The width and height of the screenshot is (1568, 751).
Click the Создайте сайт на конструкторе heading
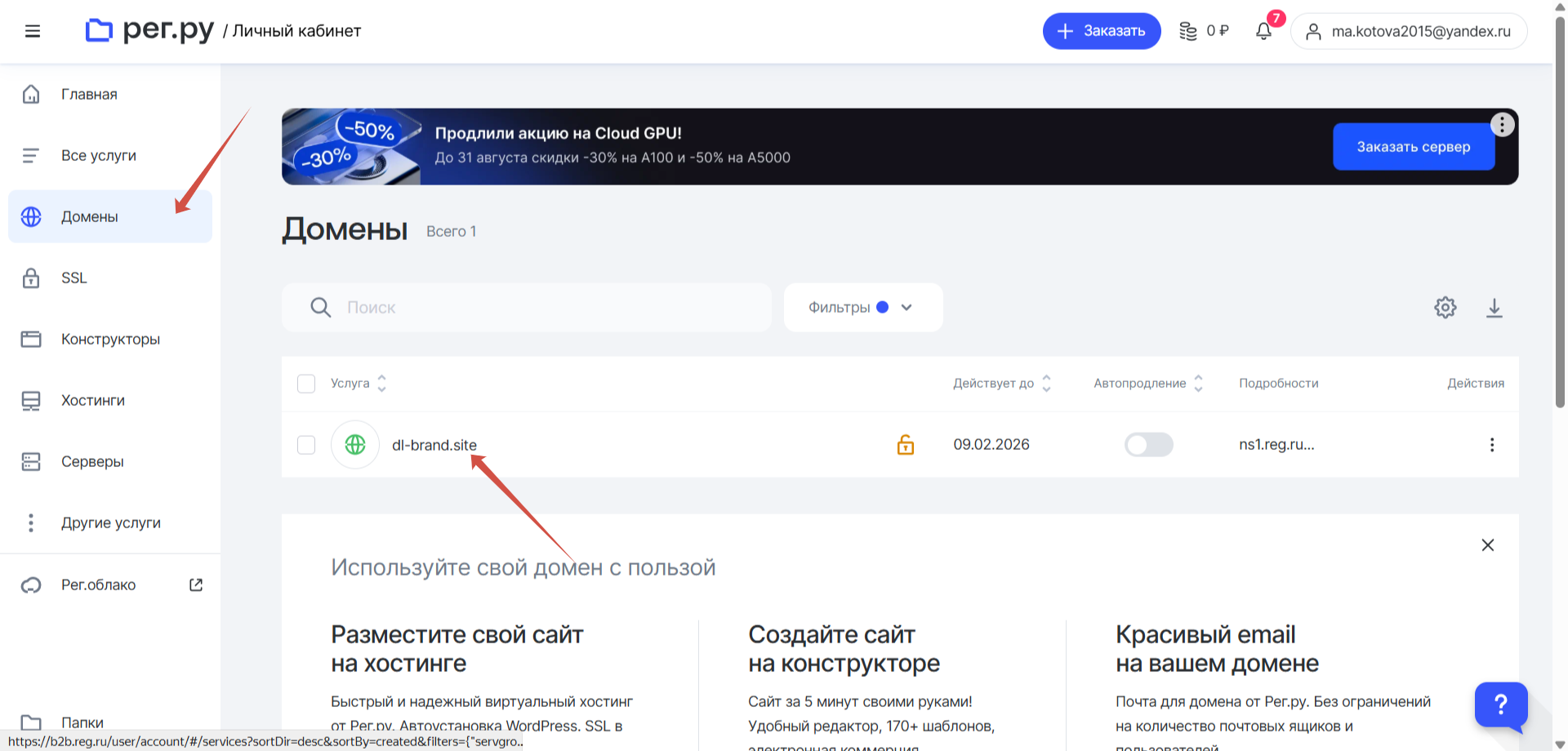(844, 649)
